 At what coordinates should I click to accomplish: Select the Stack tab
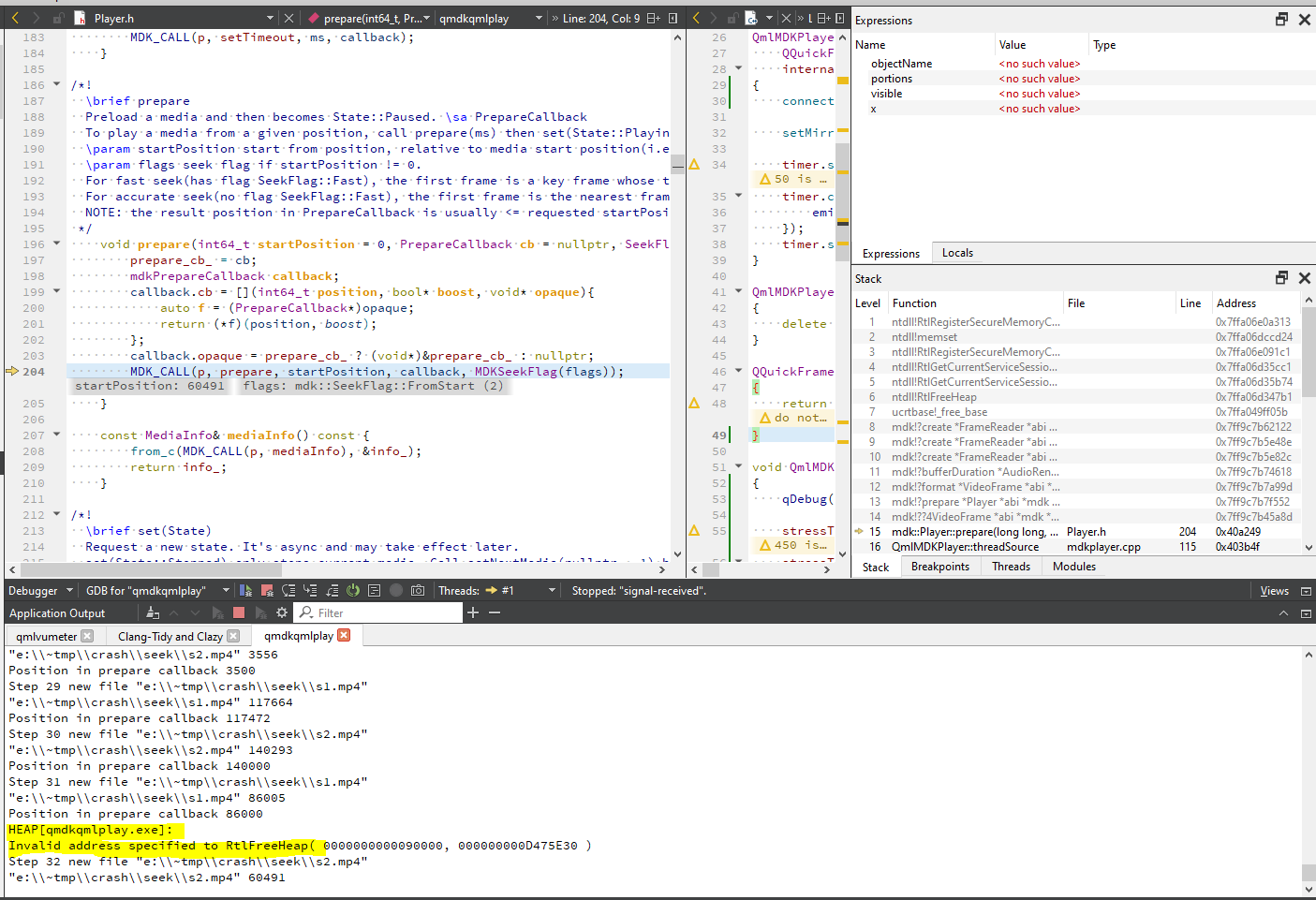tap(876, 568)
